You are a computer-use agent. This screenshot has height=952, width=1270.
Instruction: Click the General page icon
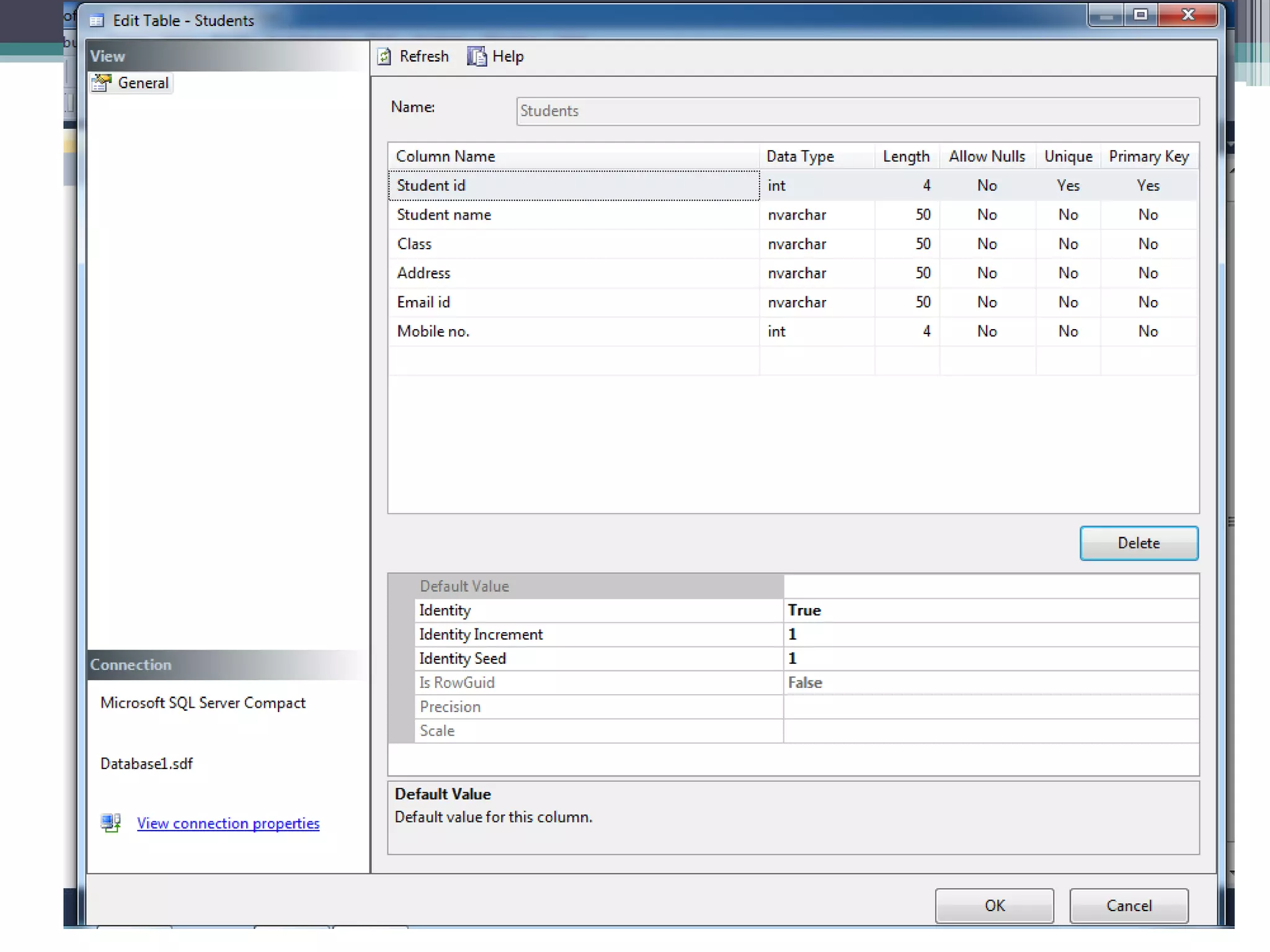(x=101, y=82)
